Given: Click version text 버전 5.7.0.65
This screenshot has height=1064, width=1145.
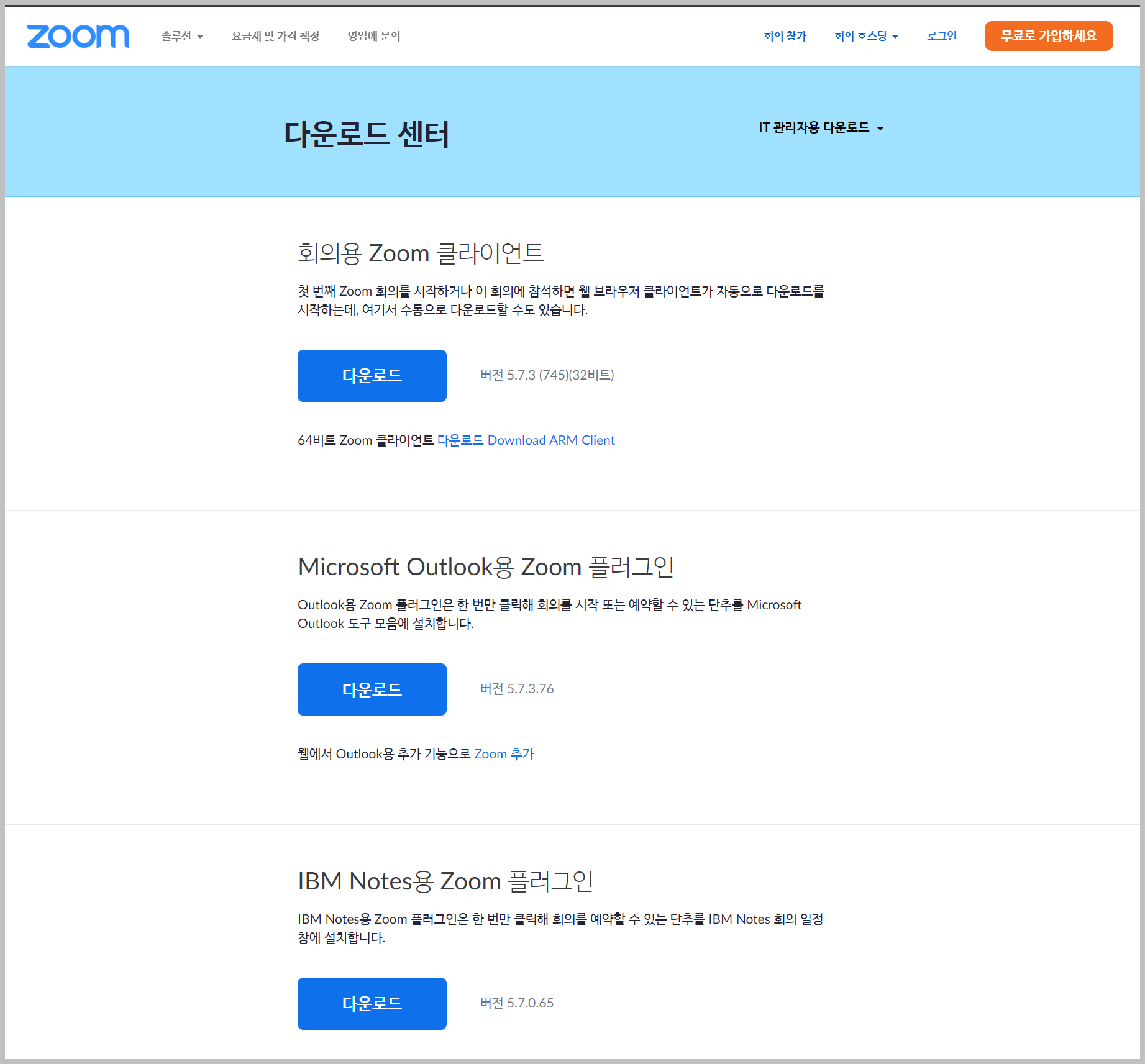Looking at the screenshot, I should [x=517, y=1003].
